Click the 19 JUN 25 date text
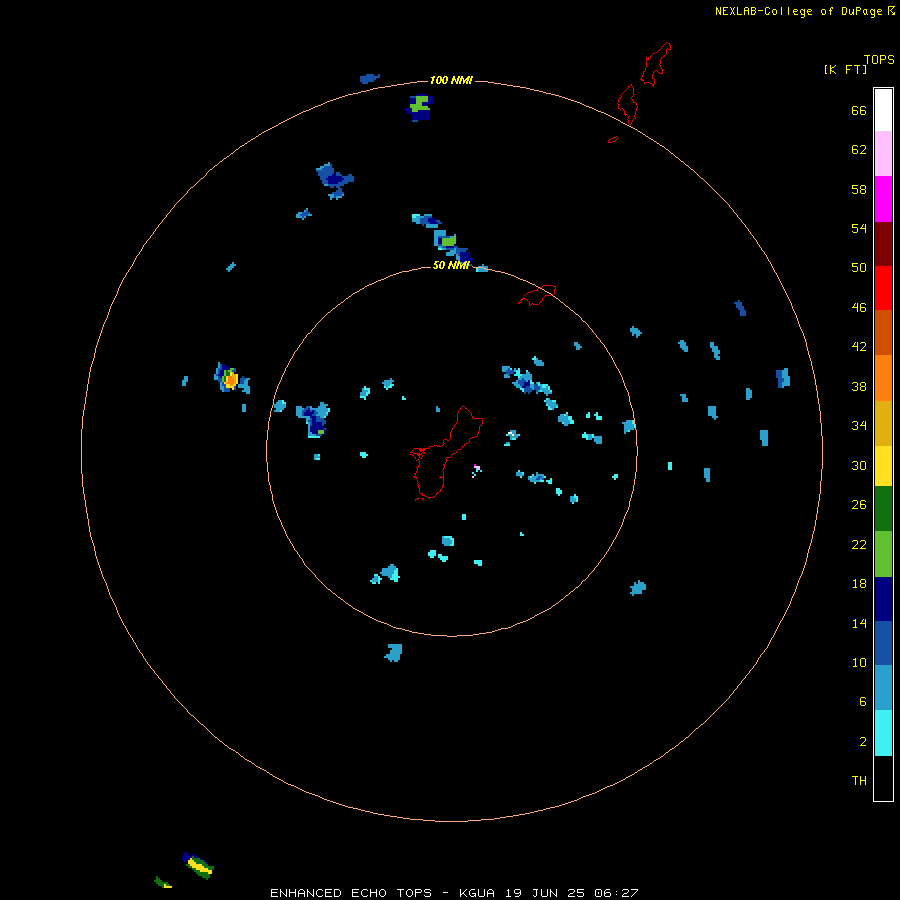Viewport: 900px width, 900px height. click(545, 893)
